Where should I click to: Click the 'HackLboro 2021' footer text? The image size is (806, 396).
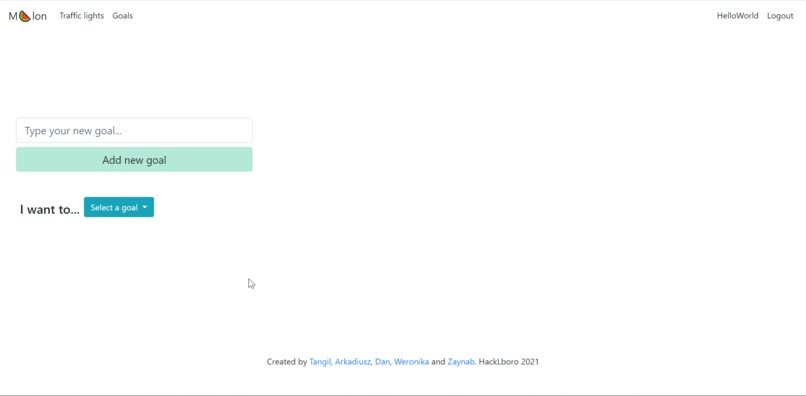click(x=508, y=362)
